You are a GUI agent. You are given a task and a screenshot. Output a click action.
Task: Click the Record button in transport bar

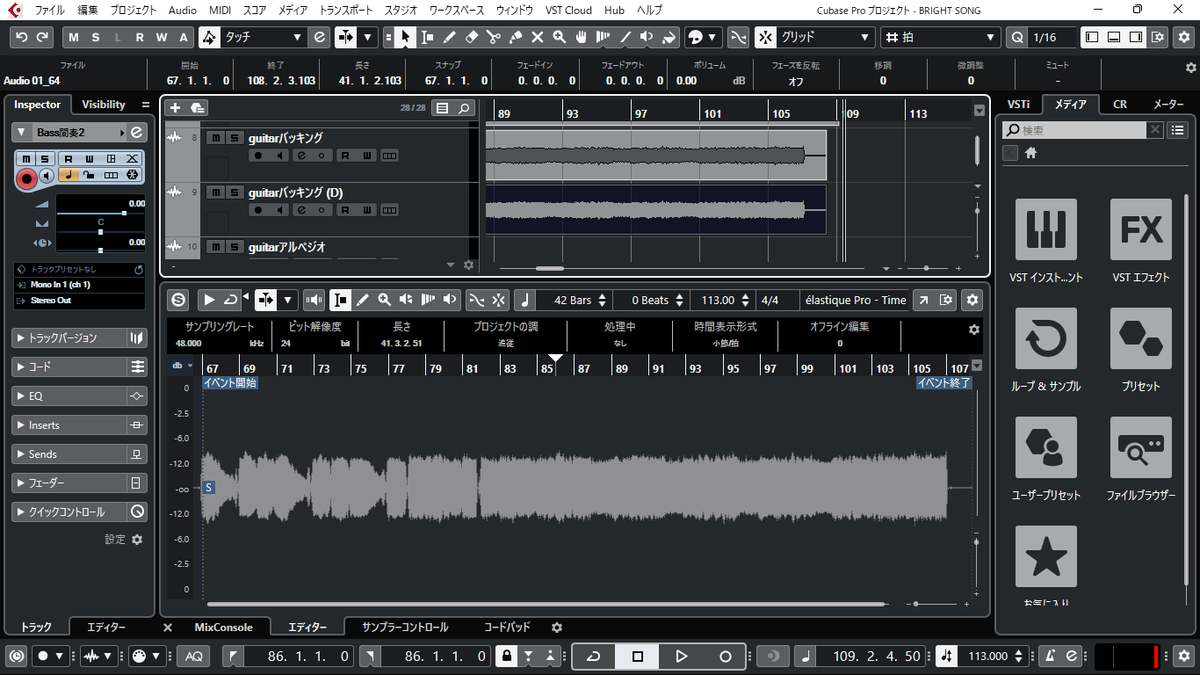click(x=725, y=656)
